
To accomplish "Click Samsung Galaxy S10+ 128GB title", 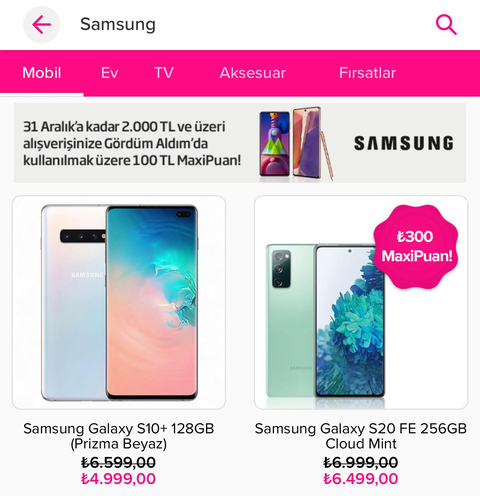I will (119, 436).
